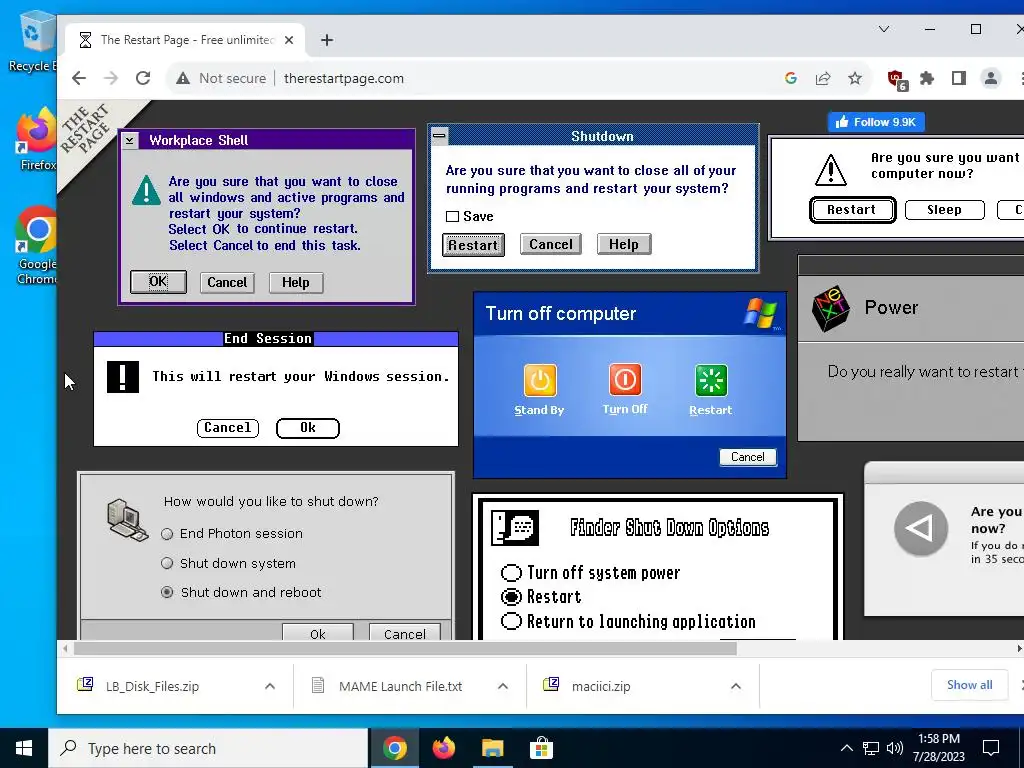Screen dimensions: 1024x768
Task: Open the Chrome tab search chevron
Action: tap(884, 29)
